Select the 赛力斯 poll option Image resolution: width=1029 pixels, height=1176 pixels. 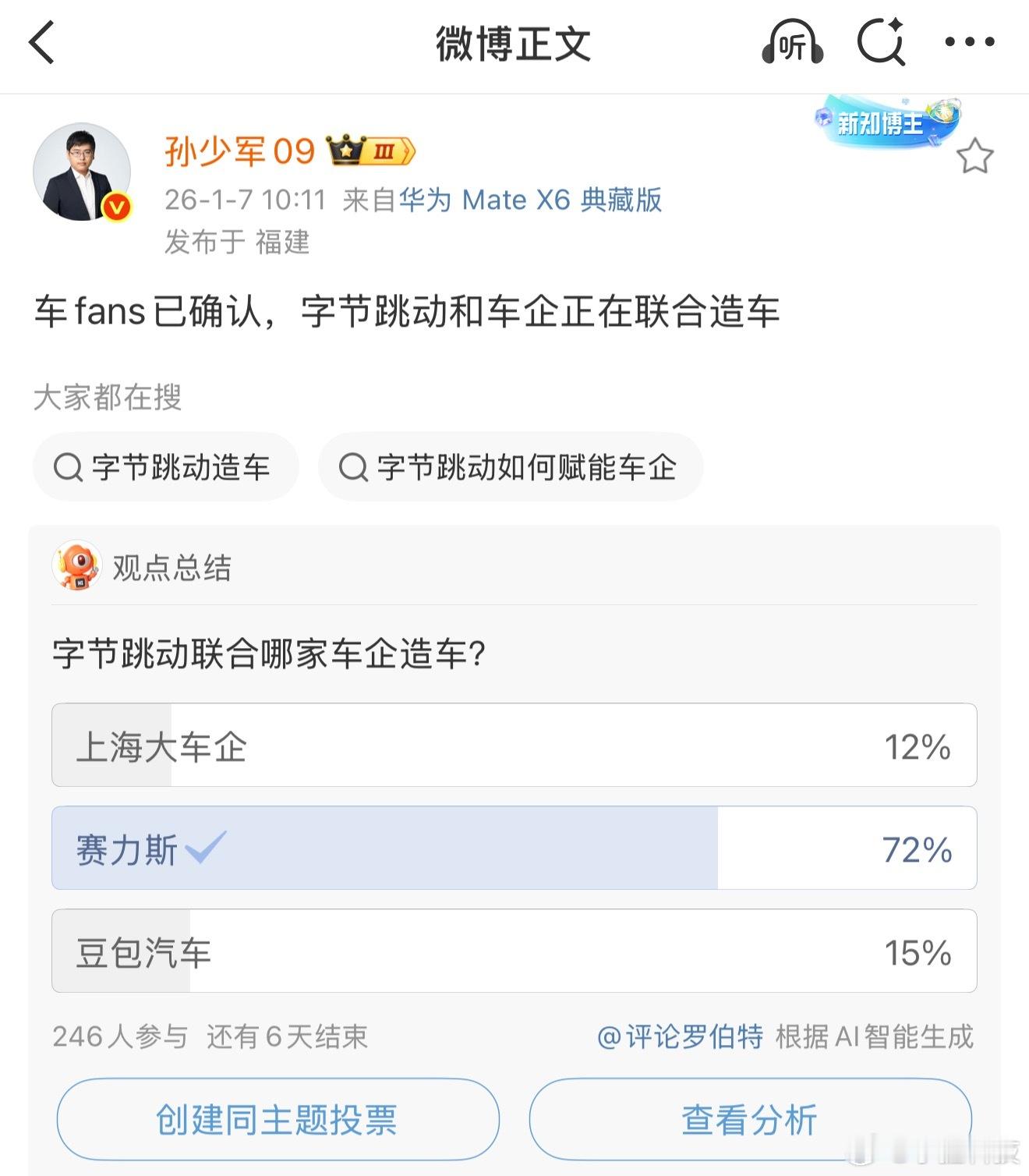(x=514, y=848)
